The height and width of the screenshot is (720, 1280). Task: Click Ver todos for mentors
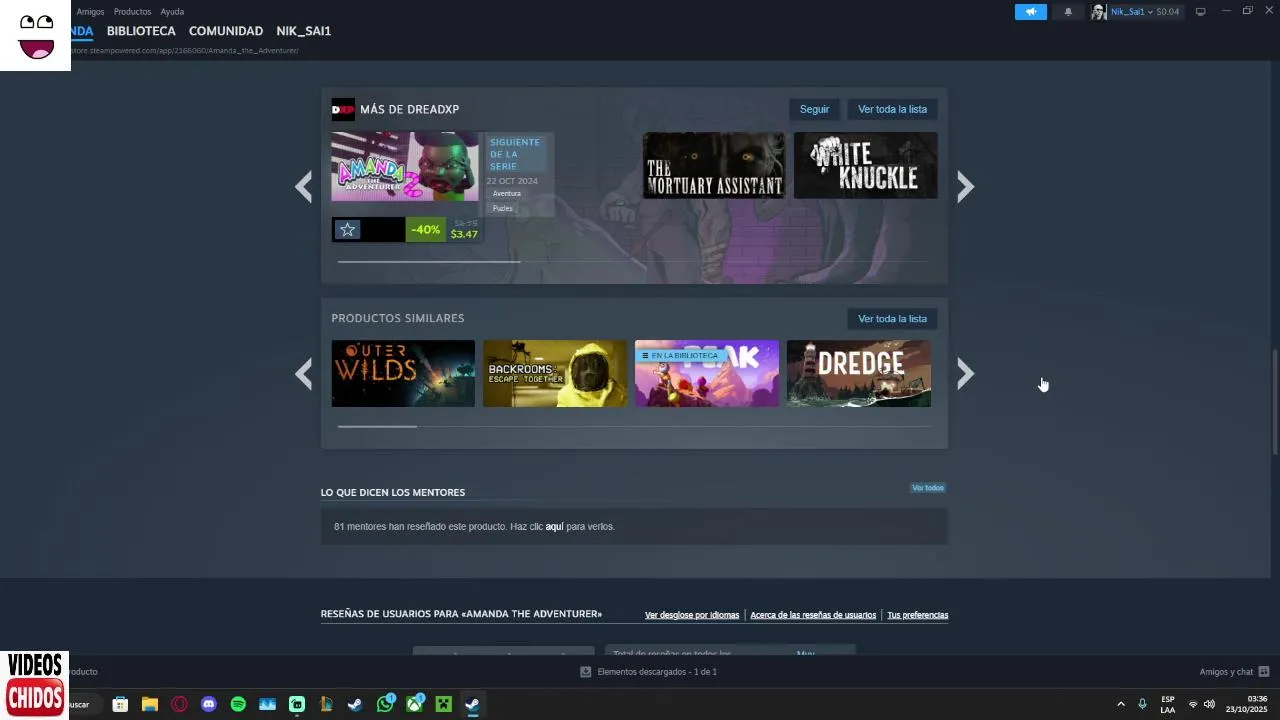tap(928, 488)
